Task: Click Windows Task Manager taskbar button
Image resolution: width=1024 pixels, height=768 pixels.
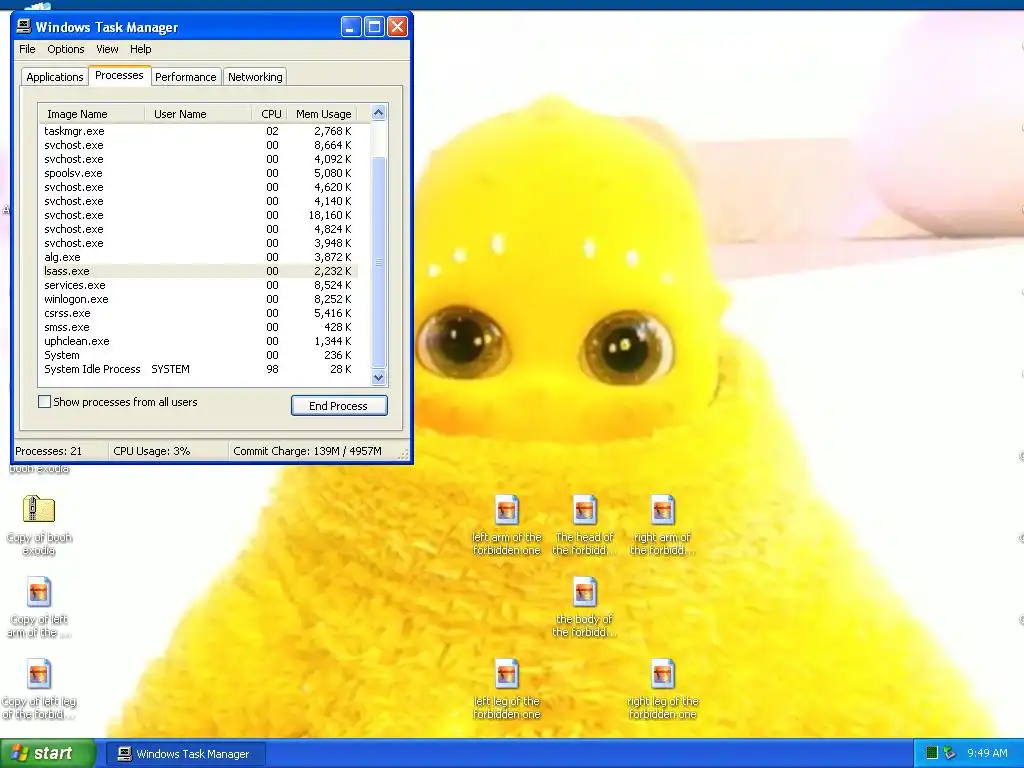Action: [185, 754]
